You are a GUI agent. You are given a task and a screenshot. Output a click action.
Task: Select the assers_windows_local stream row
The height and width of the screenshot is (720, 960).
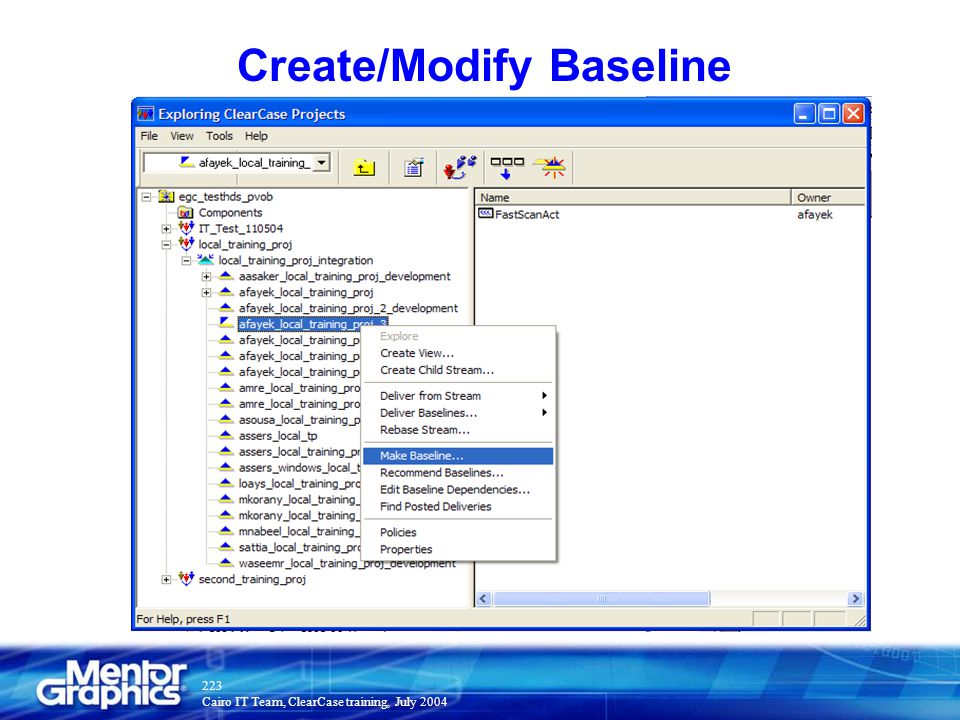pos(299,468)
